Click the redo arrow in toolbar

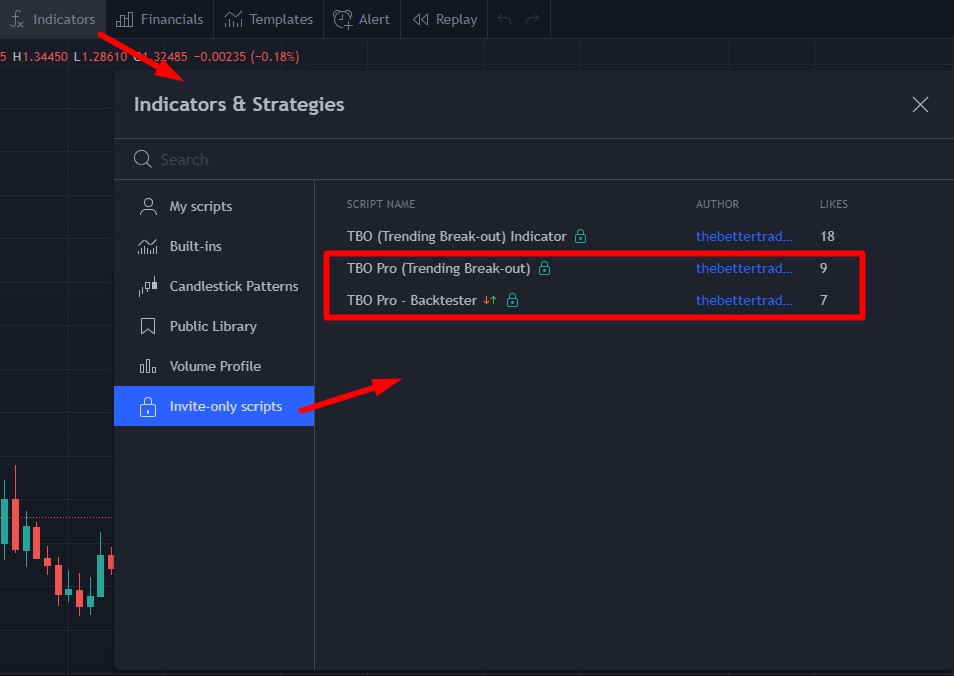click(532, 19)
